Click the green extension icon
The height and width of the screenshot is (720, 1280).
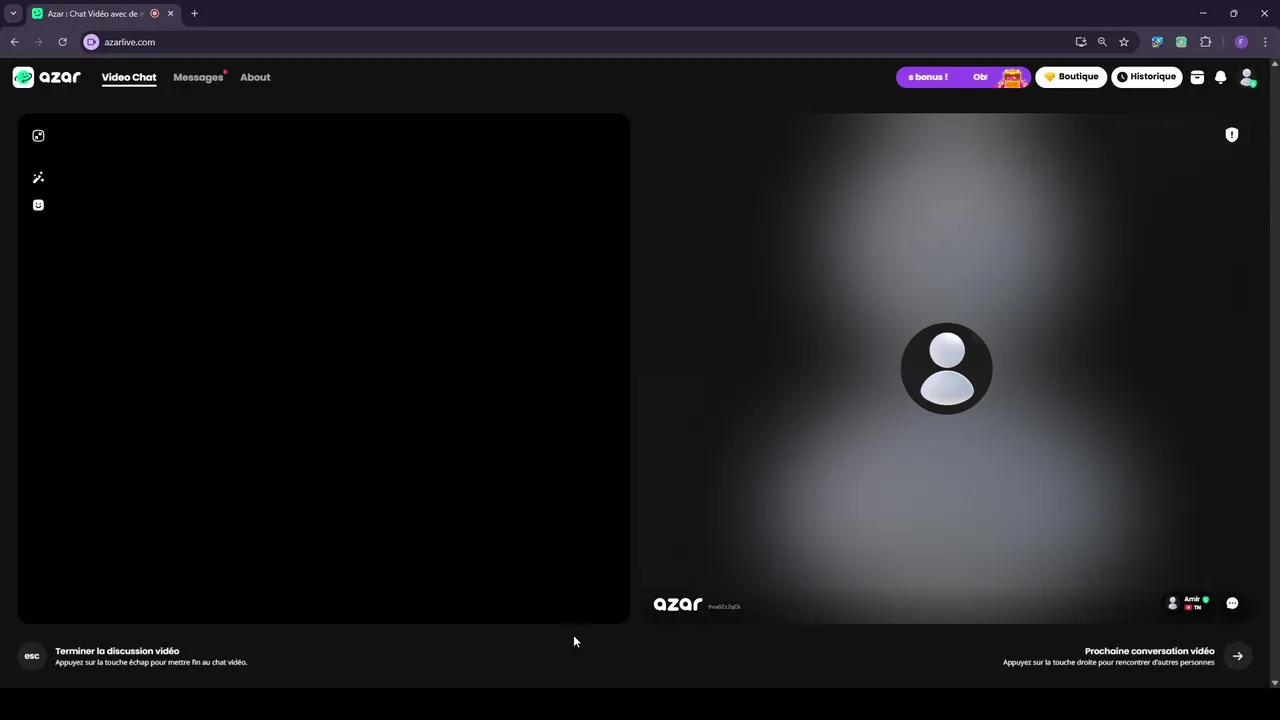(x=1181, y=42)
